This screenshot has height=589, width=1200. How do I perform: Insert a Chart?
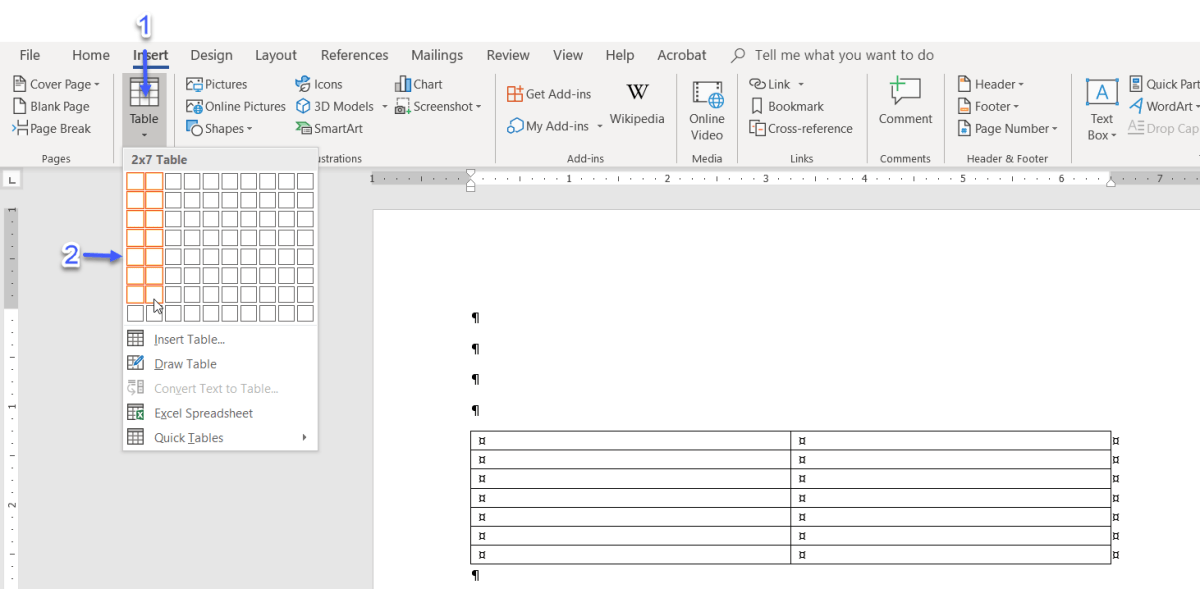[x=419, y=84]
